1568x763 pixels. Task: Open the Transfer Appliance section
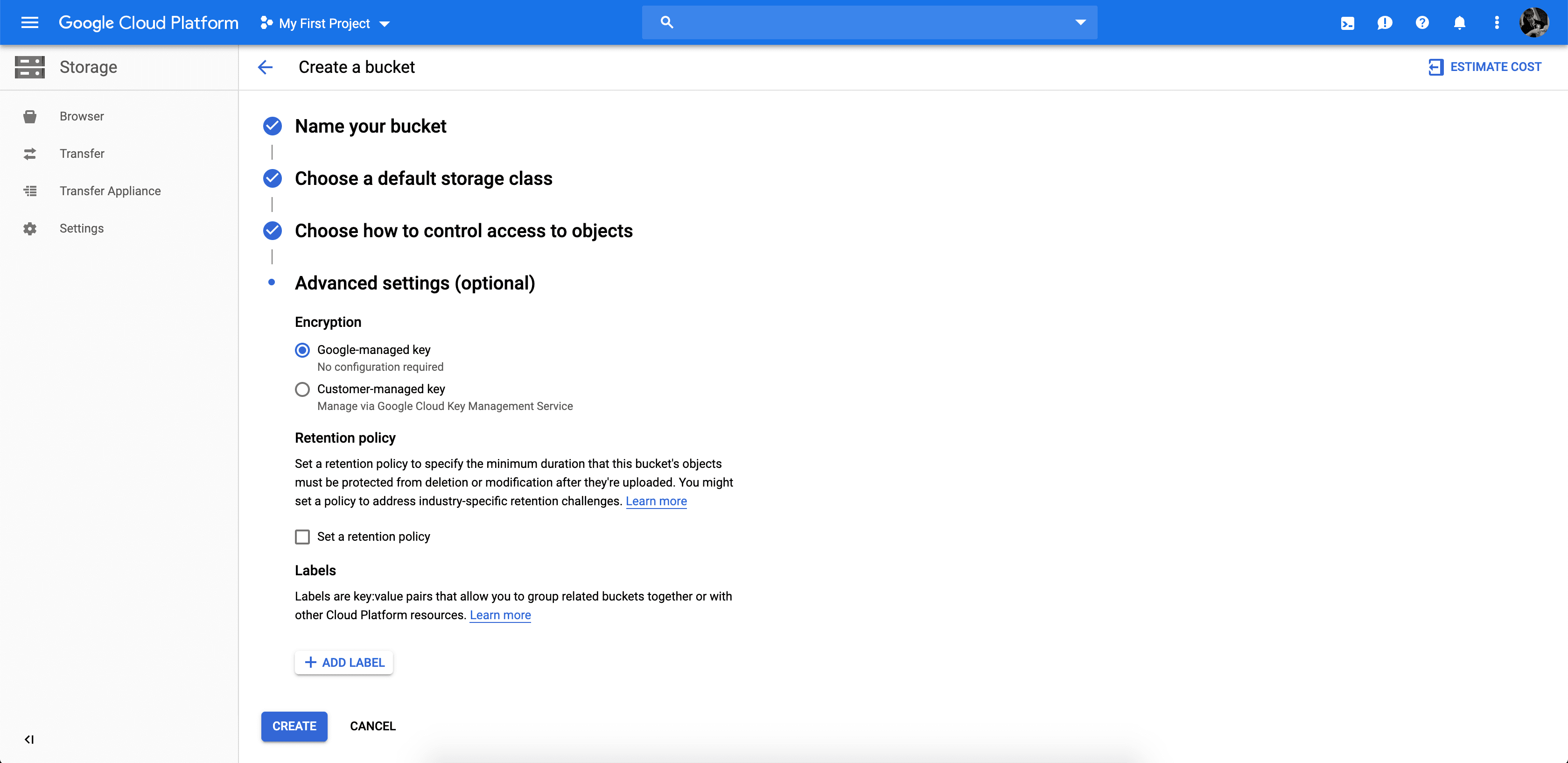110,191
